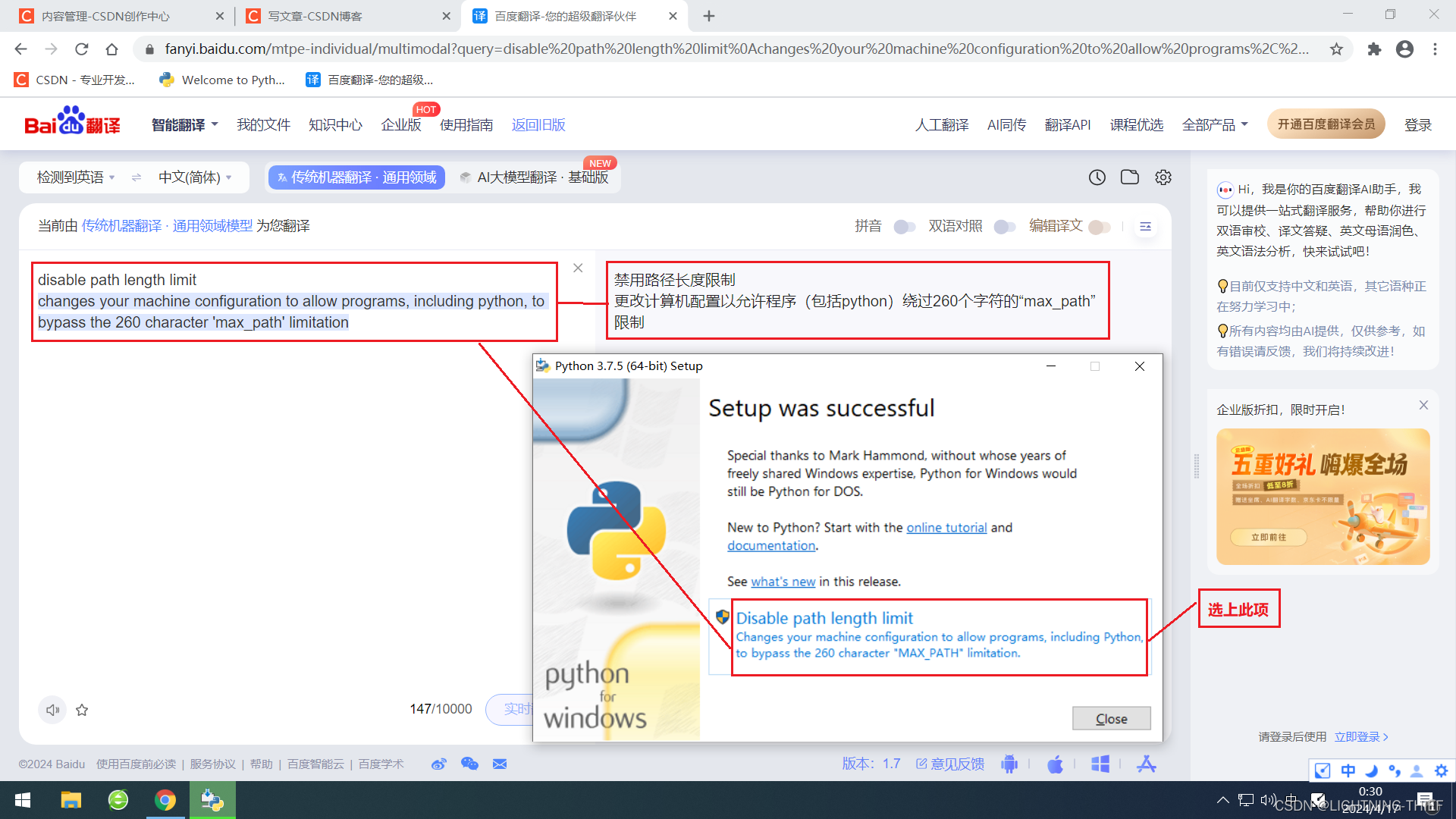Viewport: 1456px width, 819px height.
Task: Favorite this translation star icon
Action: click(x=82, y=710)
